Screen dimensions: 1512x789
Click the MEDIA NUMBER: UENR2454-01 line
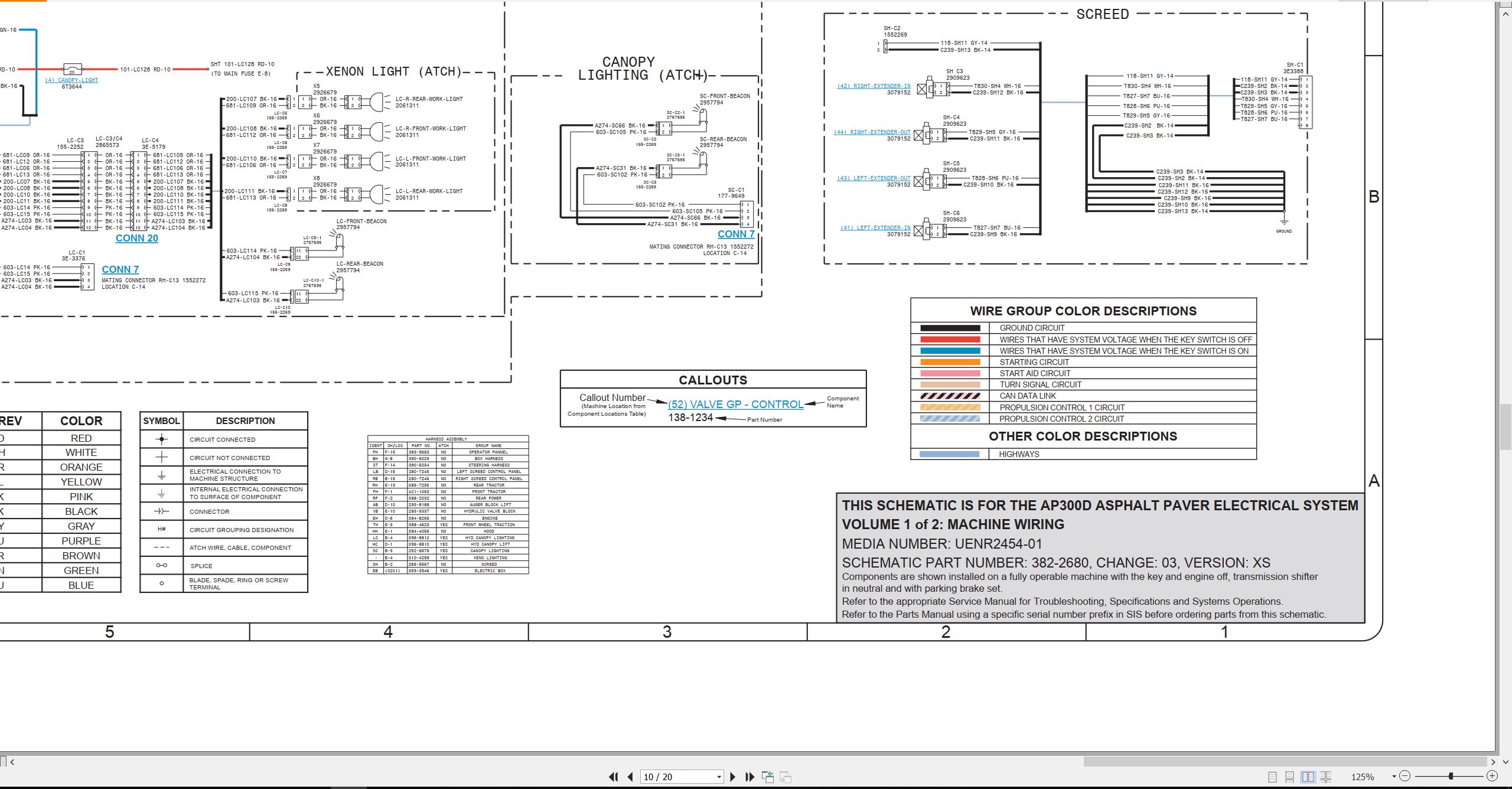coord(942,544)
